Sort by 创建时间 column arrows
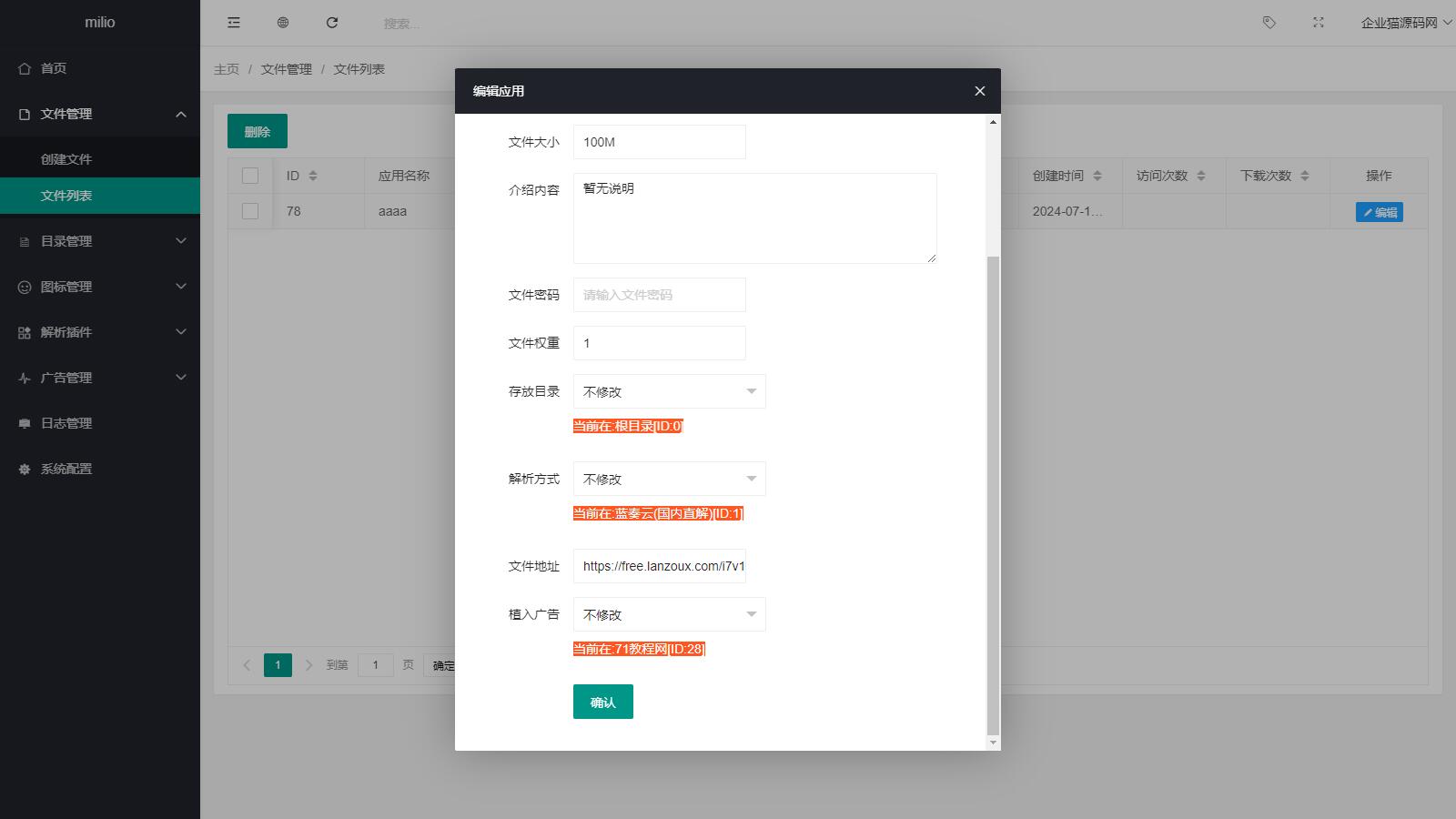The width and height of the screenshot is (1456, 819). (x=1097, y=176)
